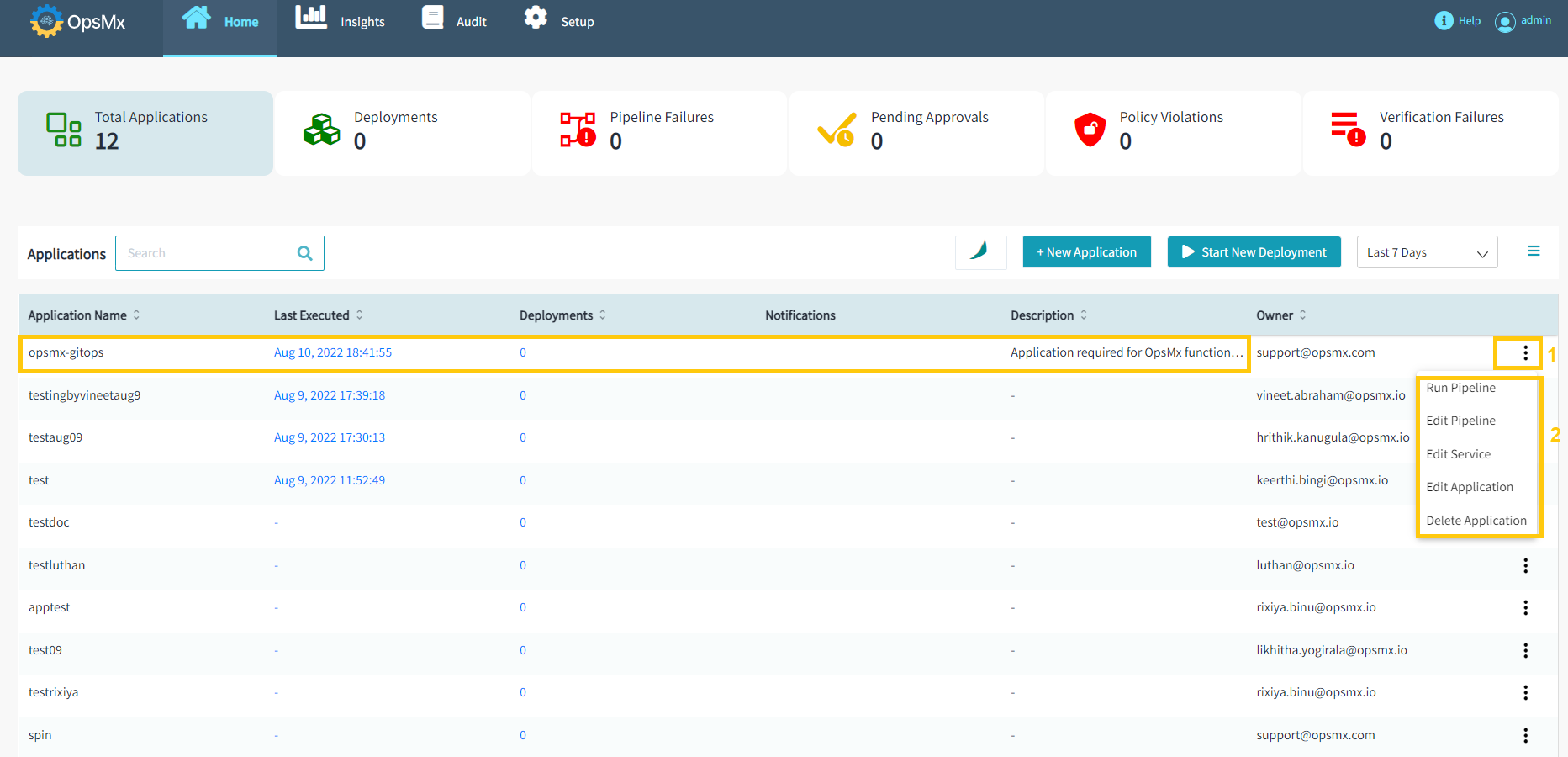Sort the Owner column using its arrows
Image resolution: width=1568 pixels, height=757 pixels.
(x=1303, y=315)
